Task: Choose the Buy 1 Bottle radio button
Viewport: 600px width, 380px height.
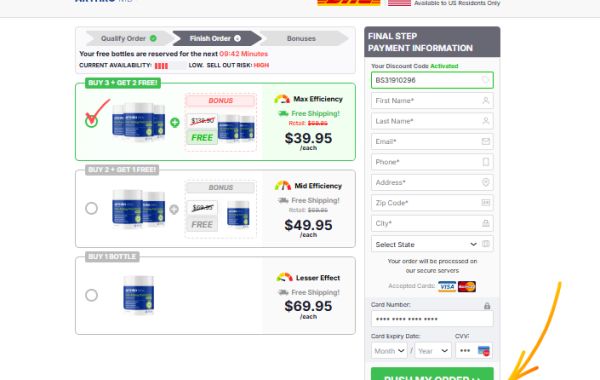Action: point(91,295)
